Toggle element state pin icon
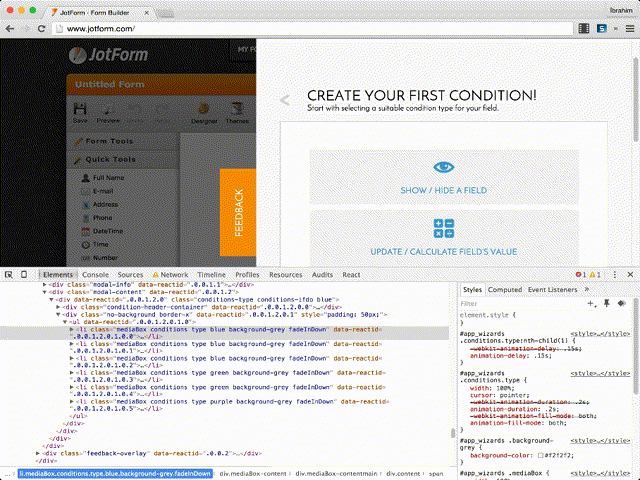 pos(607,303)
